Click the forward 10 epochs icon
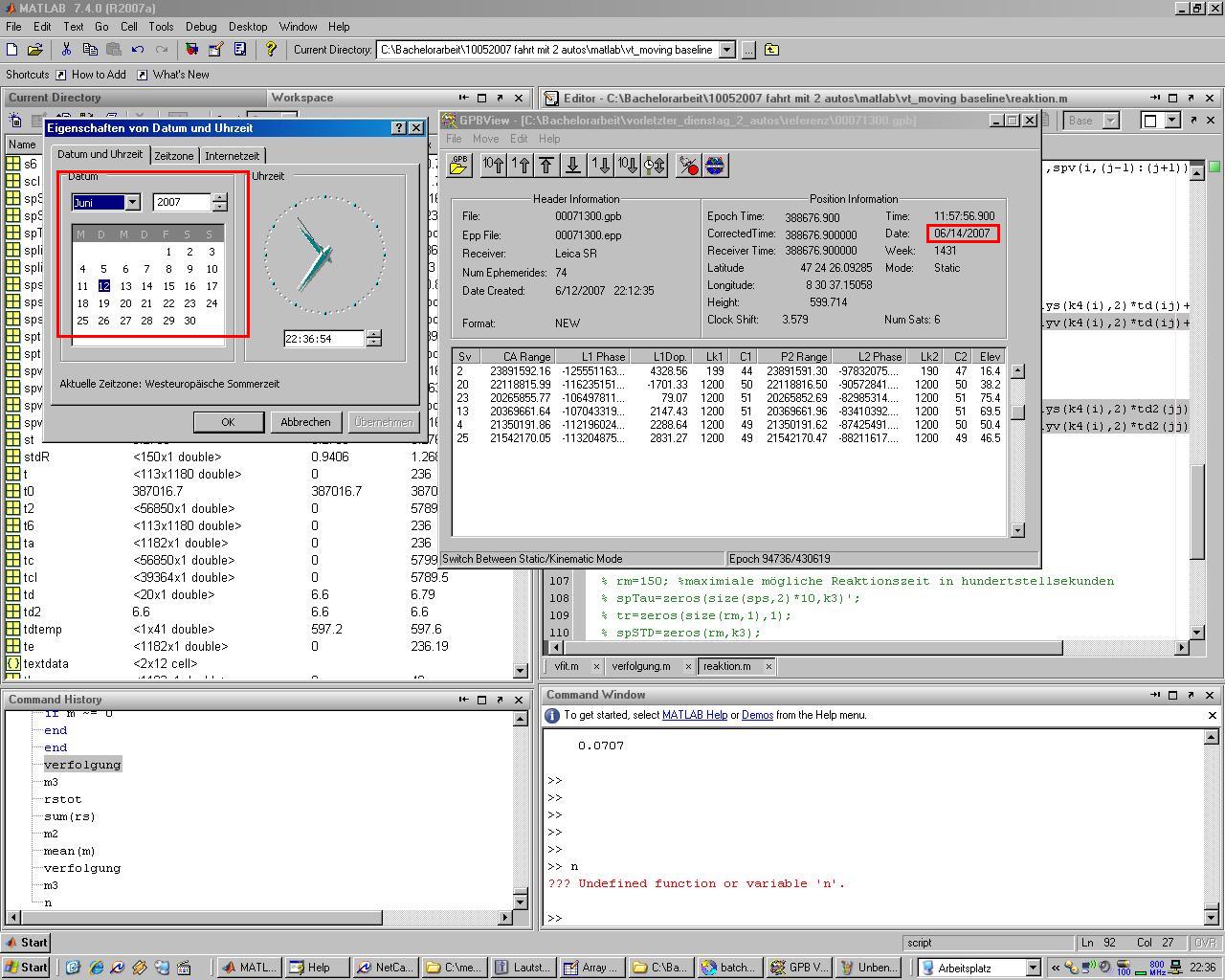The image size is (1225, 980). [627, 166]
